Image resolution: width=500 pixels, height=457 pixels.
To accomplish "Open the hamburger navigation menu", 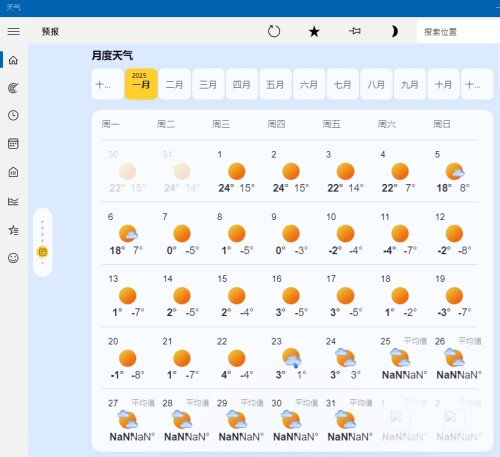I will [14, 32].
